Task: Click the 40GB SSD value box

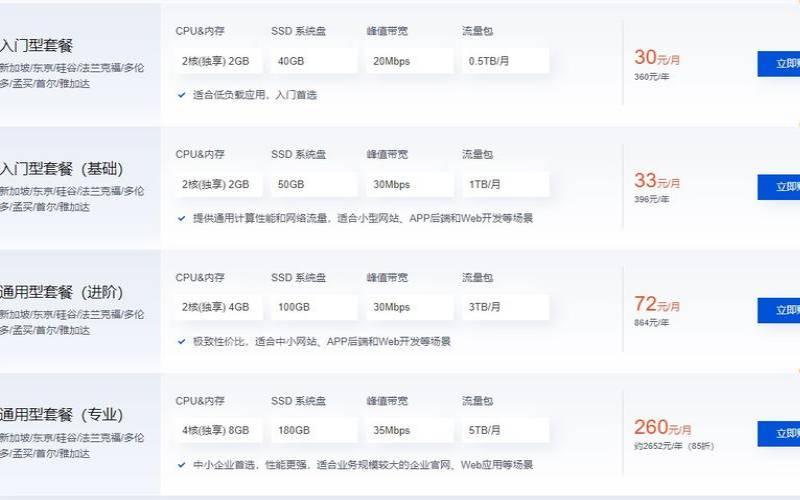Action: pos(314,61)
